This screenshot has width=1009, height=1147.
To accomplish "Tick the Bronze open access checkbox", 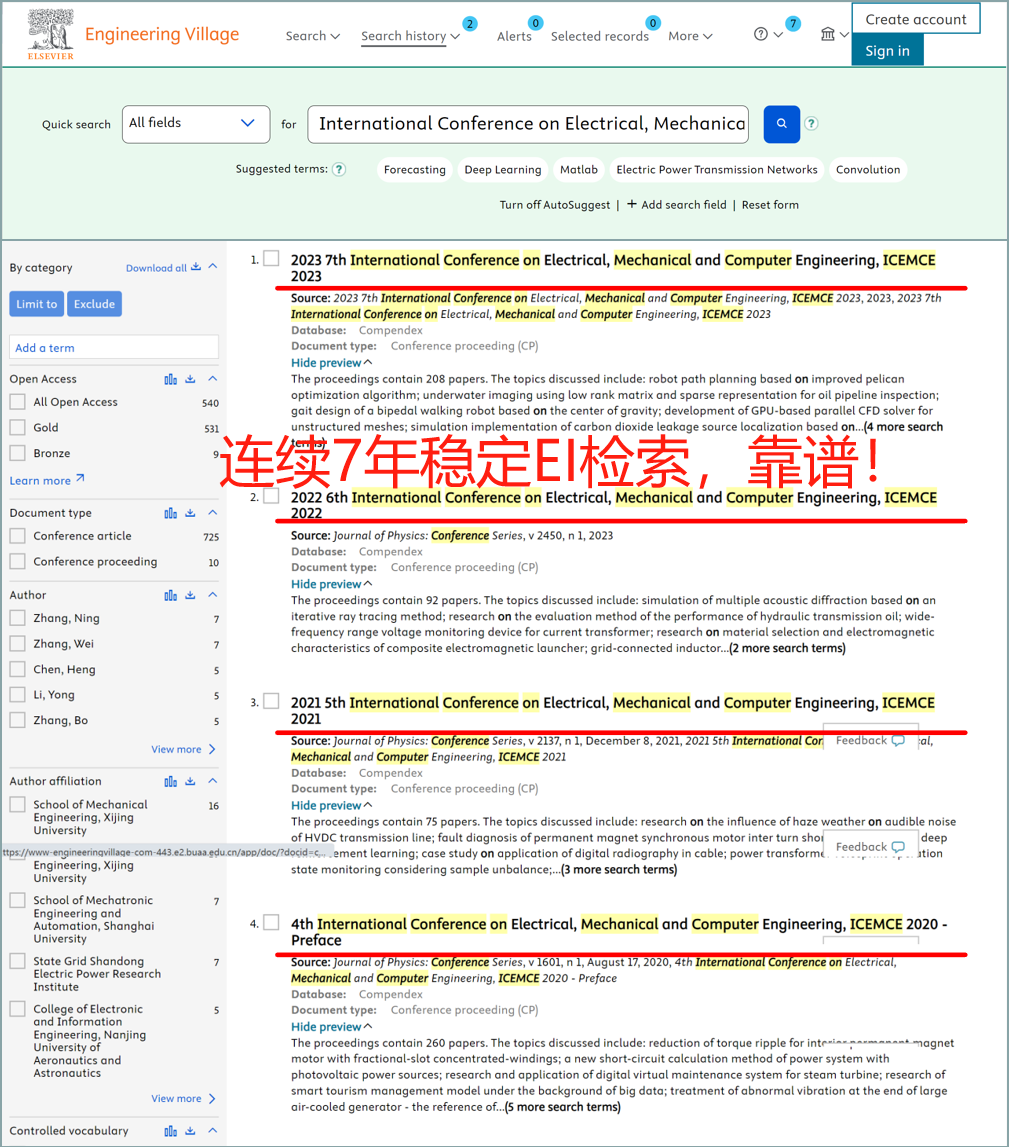I will (x=18, y=453).
